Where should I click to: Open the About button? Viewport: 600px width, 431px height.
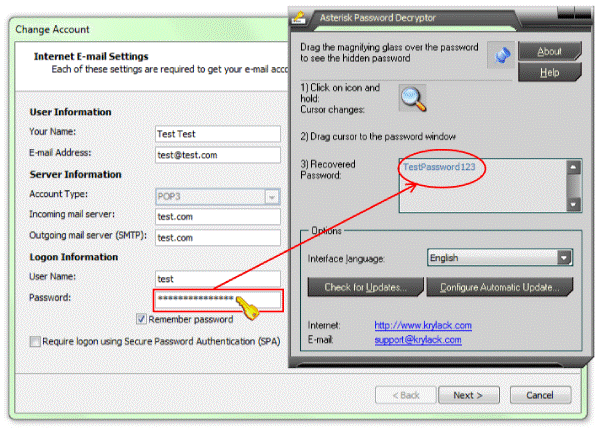pyautogui.click(x=550, y=51)
